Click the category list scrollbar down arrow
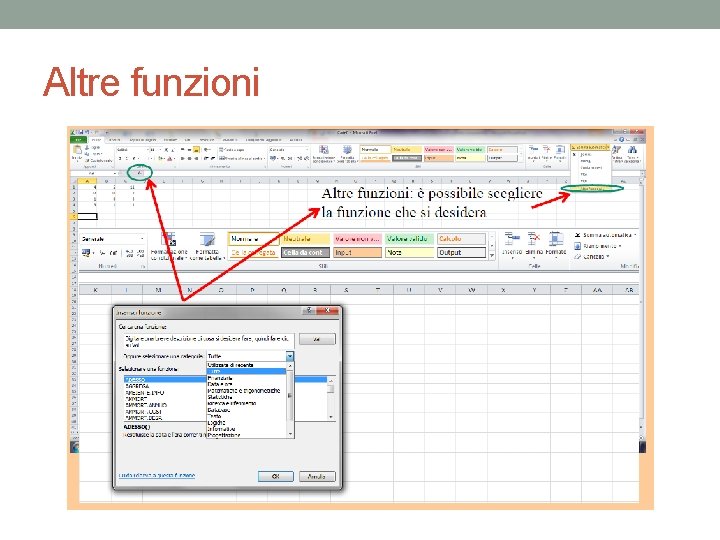This screenshot has width=720, height=540. 290,434
